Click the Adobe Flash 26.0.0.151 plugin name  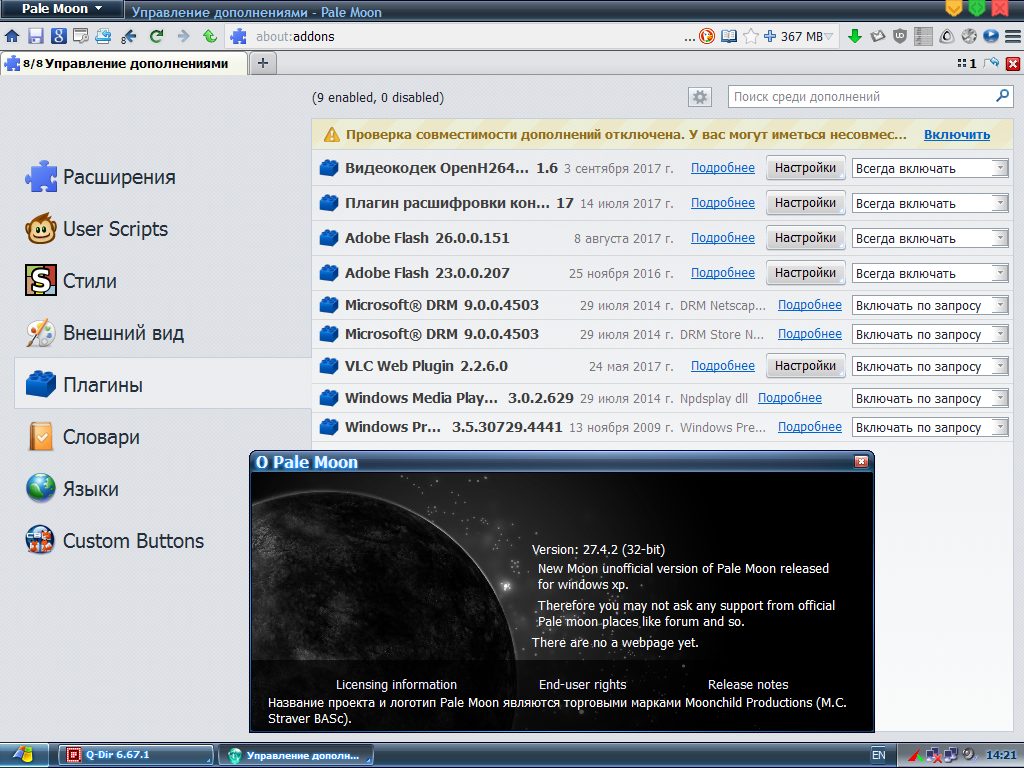(x=427, y=238)
